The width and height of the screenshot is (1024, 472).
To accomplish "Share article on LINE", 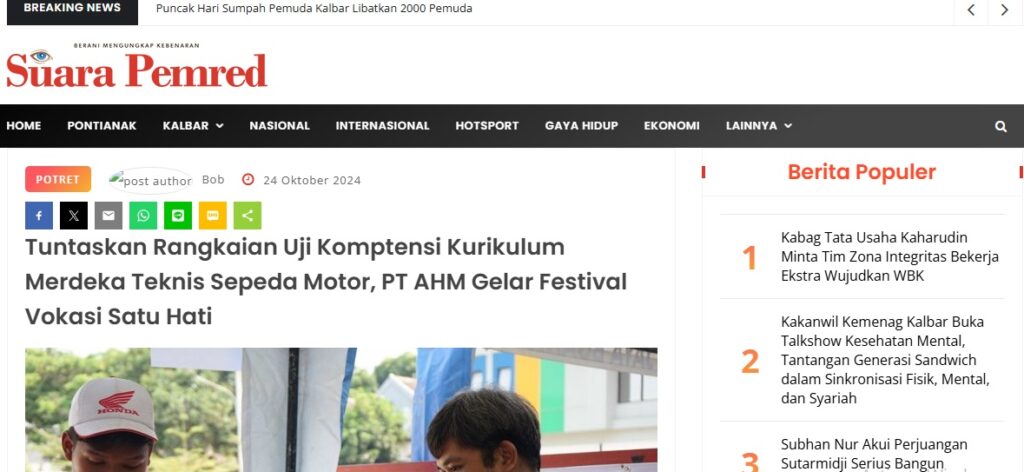I will 178,215.
